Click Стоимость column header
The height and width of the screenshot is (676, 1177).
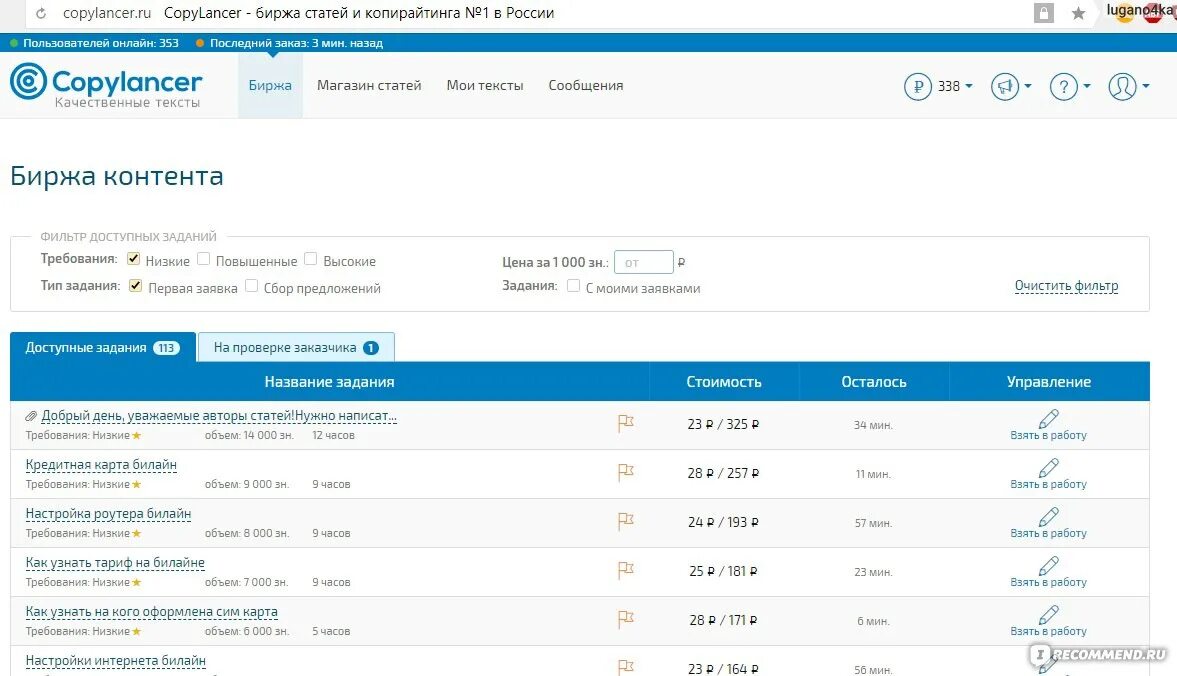point(724,382)
